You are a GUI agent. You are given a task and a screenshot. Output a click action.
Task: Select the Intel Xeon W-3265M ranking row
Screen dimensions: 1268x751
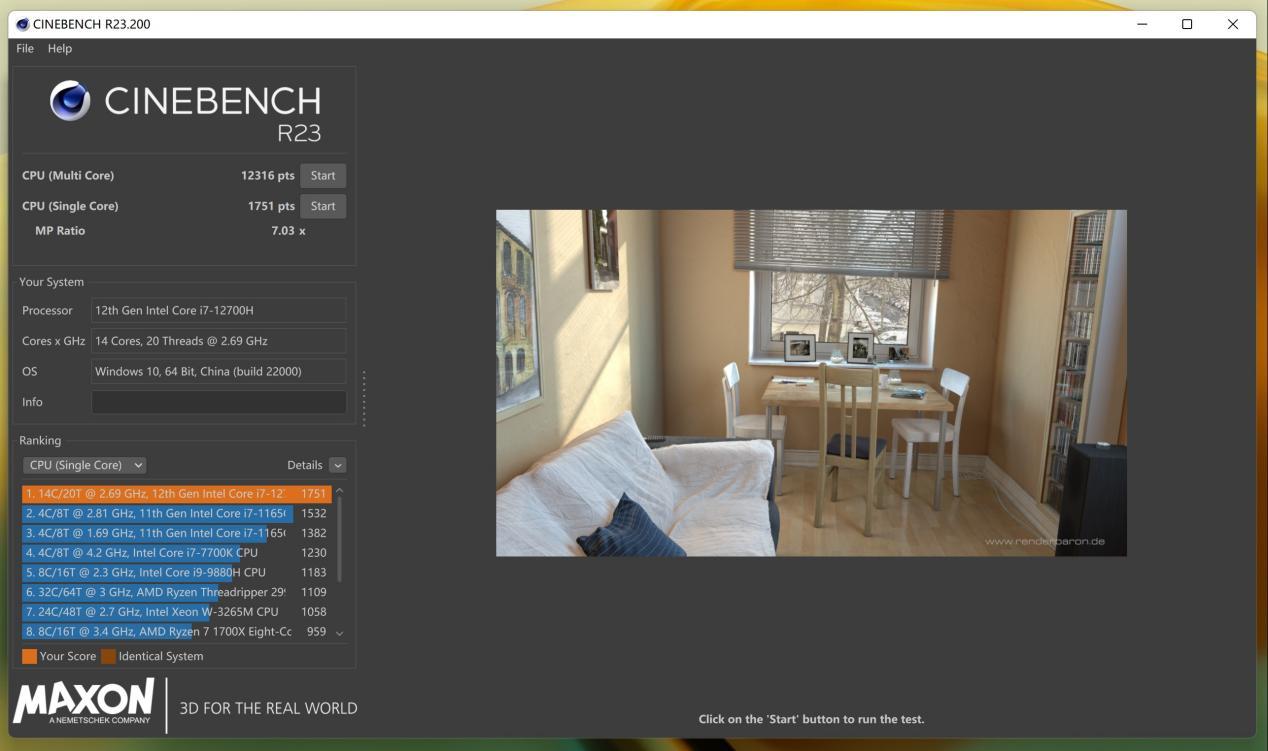point(176,611)
